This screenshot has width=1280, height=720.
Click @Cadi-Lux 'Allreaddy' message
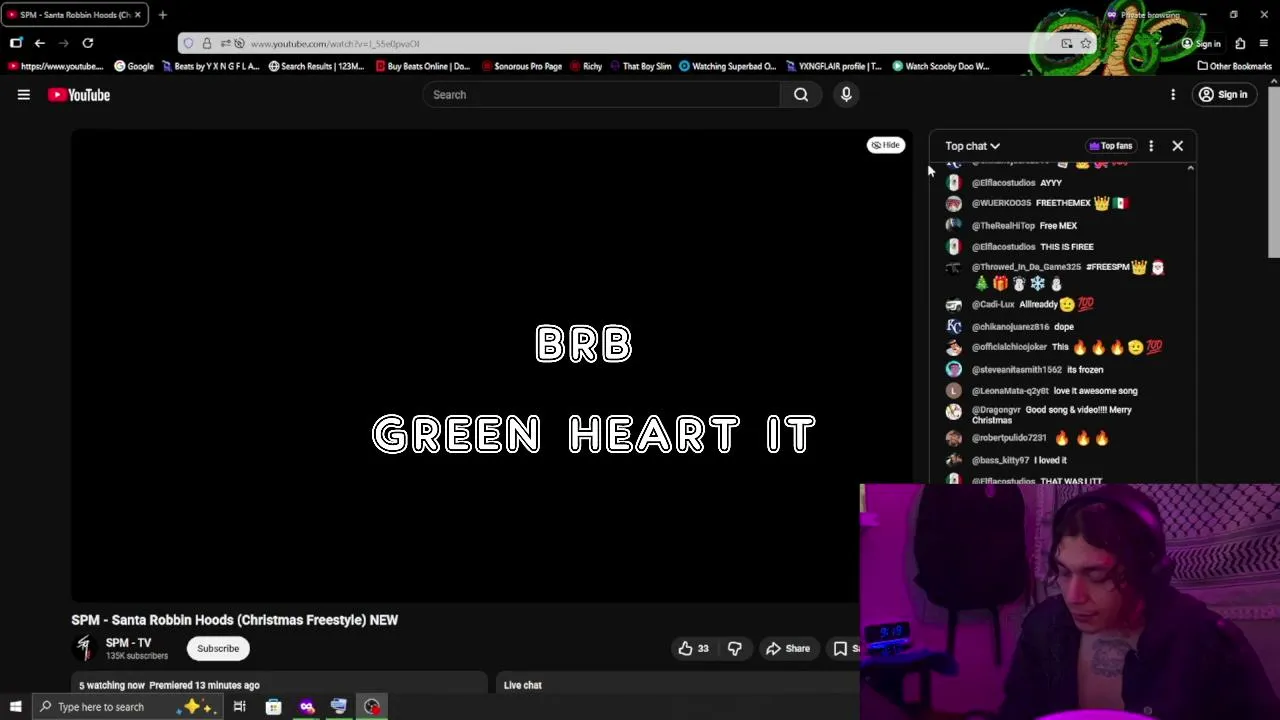click(x=1060, y=305)
